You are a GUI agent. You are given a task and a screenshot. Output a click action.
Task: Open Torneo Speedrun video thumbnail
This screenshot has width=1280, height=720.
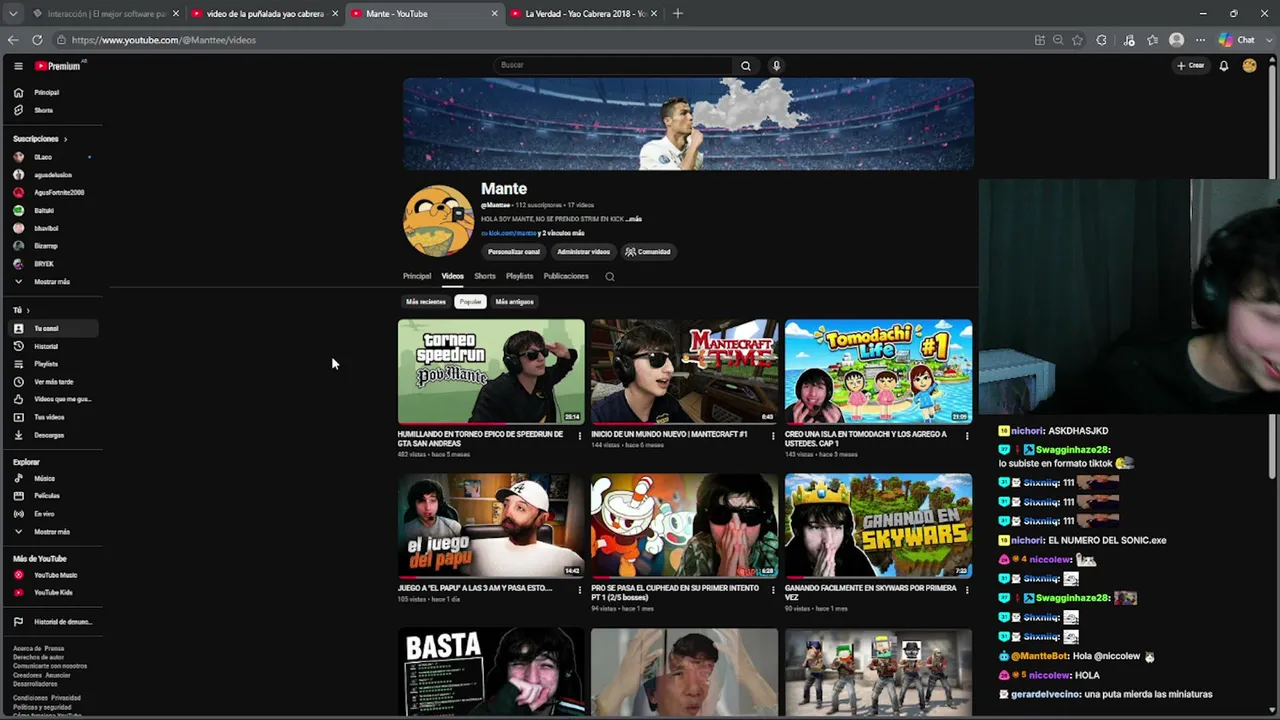(491, 372)
